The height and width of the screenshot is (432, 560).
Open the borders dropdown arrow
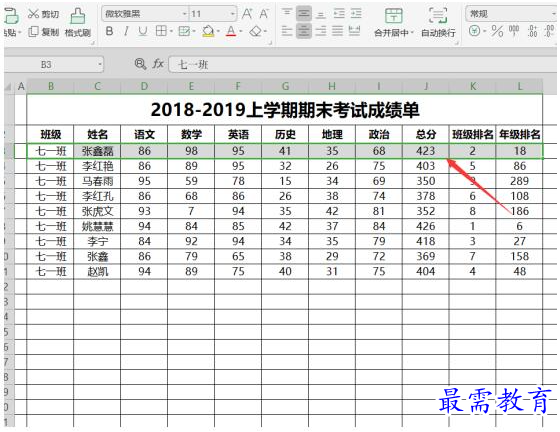click(x=171, y=32)
